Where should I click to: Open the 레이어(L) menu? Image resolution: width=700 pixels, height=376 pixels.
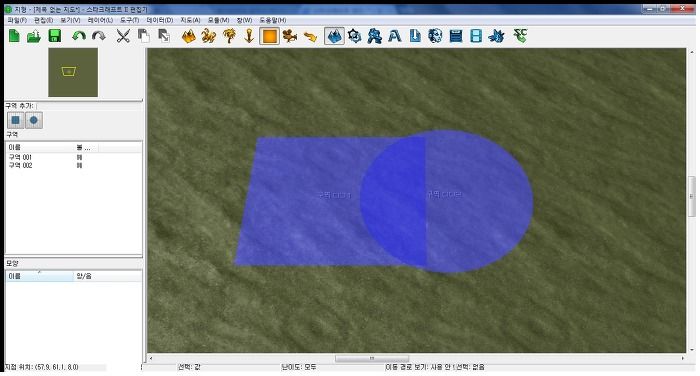100,20
